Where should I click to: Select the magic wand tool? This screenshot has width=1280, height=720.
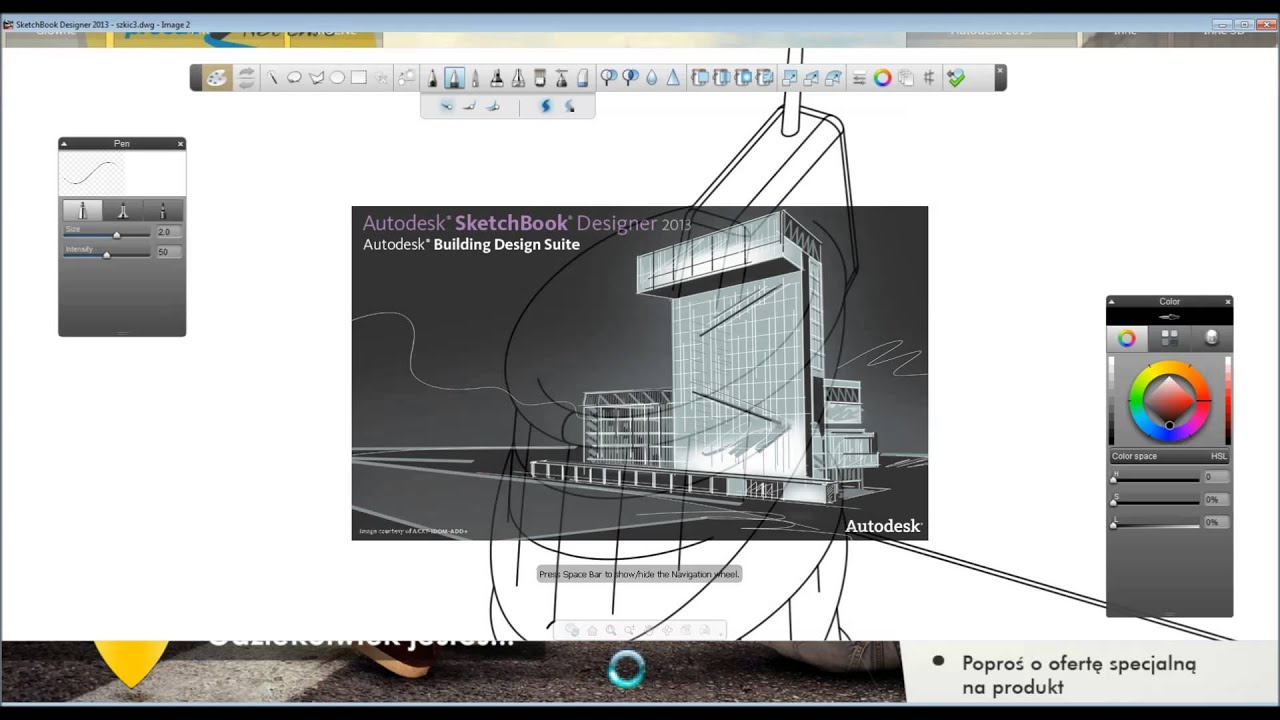tap(381, 78)
